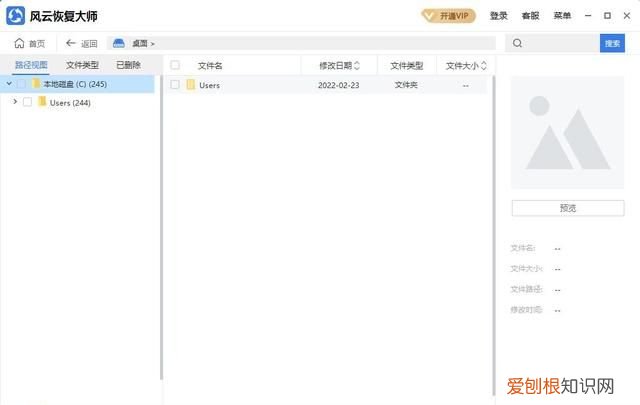This screenshot has width=640, height=405.
Task: Click the disk drive icon in path bar
Action: pos(119,43)
